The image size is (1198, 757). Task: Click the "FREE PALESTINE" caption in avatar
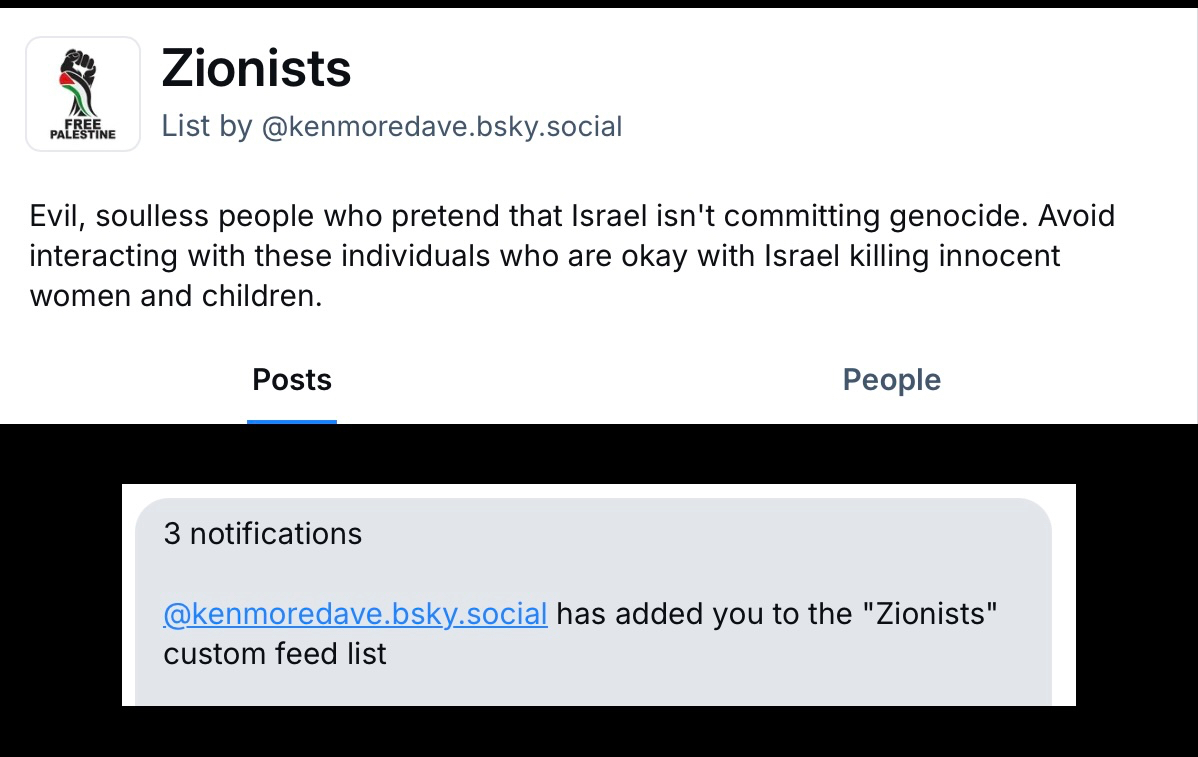click(83, 128)
